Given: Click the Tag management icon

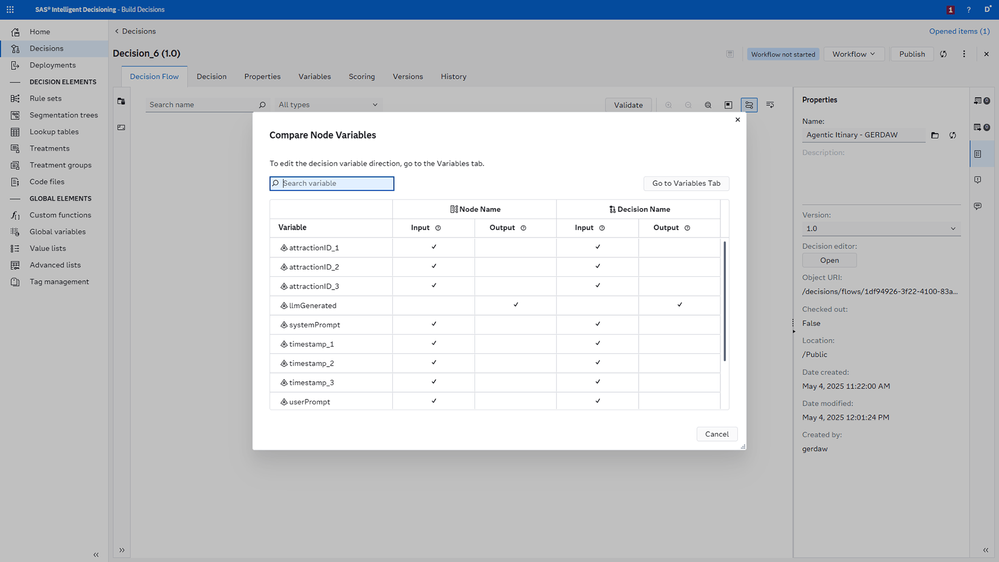Looking at the screenshot, I should [x=15, y=282].
